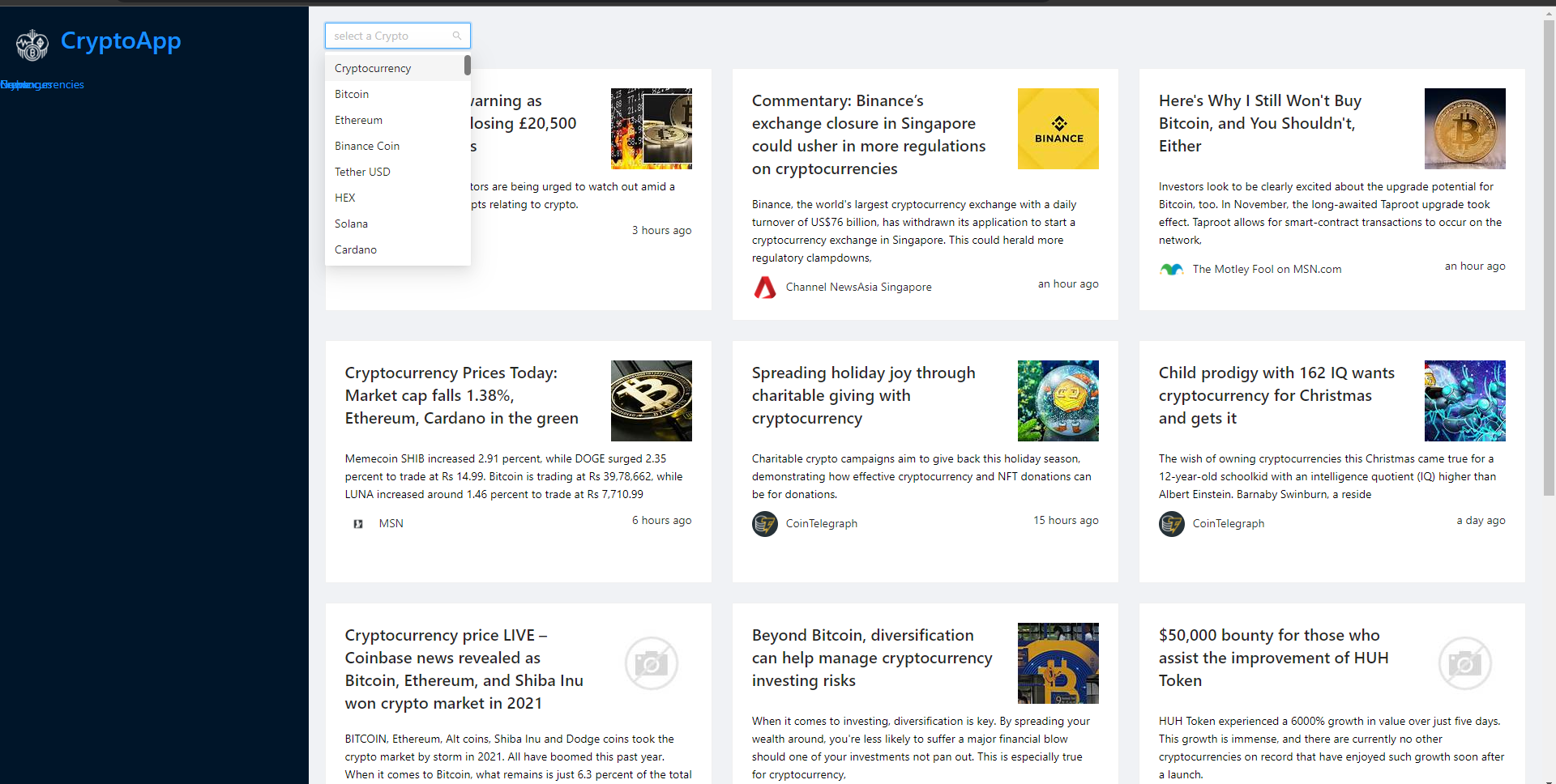
Task: Click the placeholder camera image on the Coinbase news card
Action: click(x=652, y=663)
